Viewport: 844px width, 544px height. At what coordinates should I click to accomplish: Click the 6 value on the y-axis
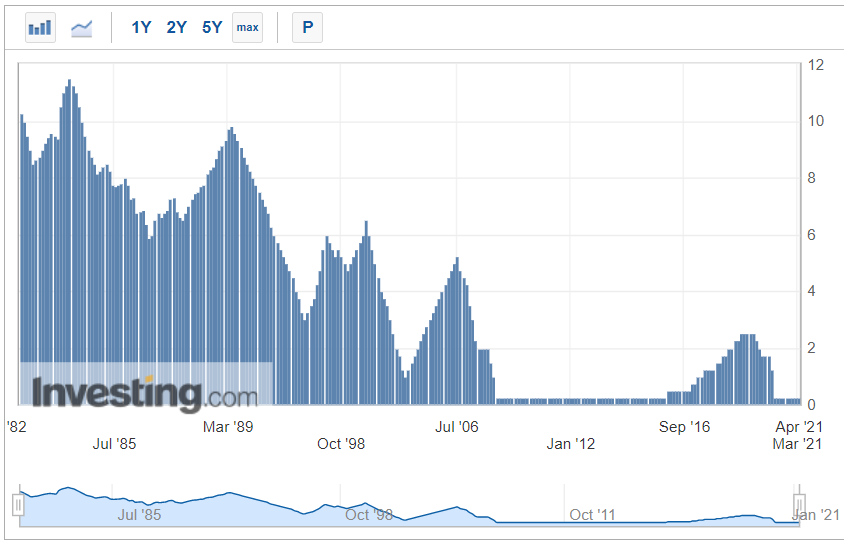[811, 235]
